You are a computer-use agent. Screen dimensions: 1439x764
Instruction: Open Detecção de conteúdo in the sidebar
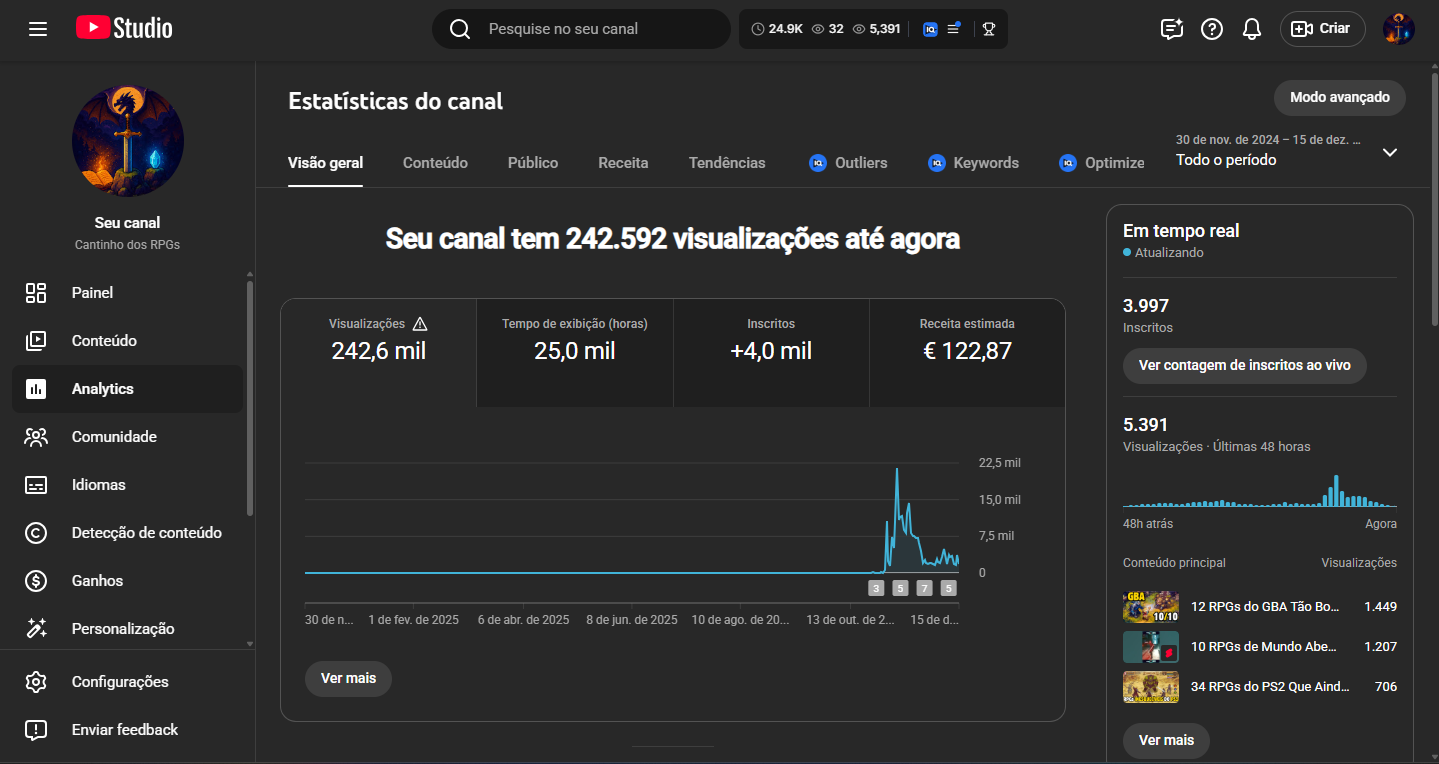127,533
